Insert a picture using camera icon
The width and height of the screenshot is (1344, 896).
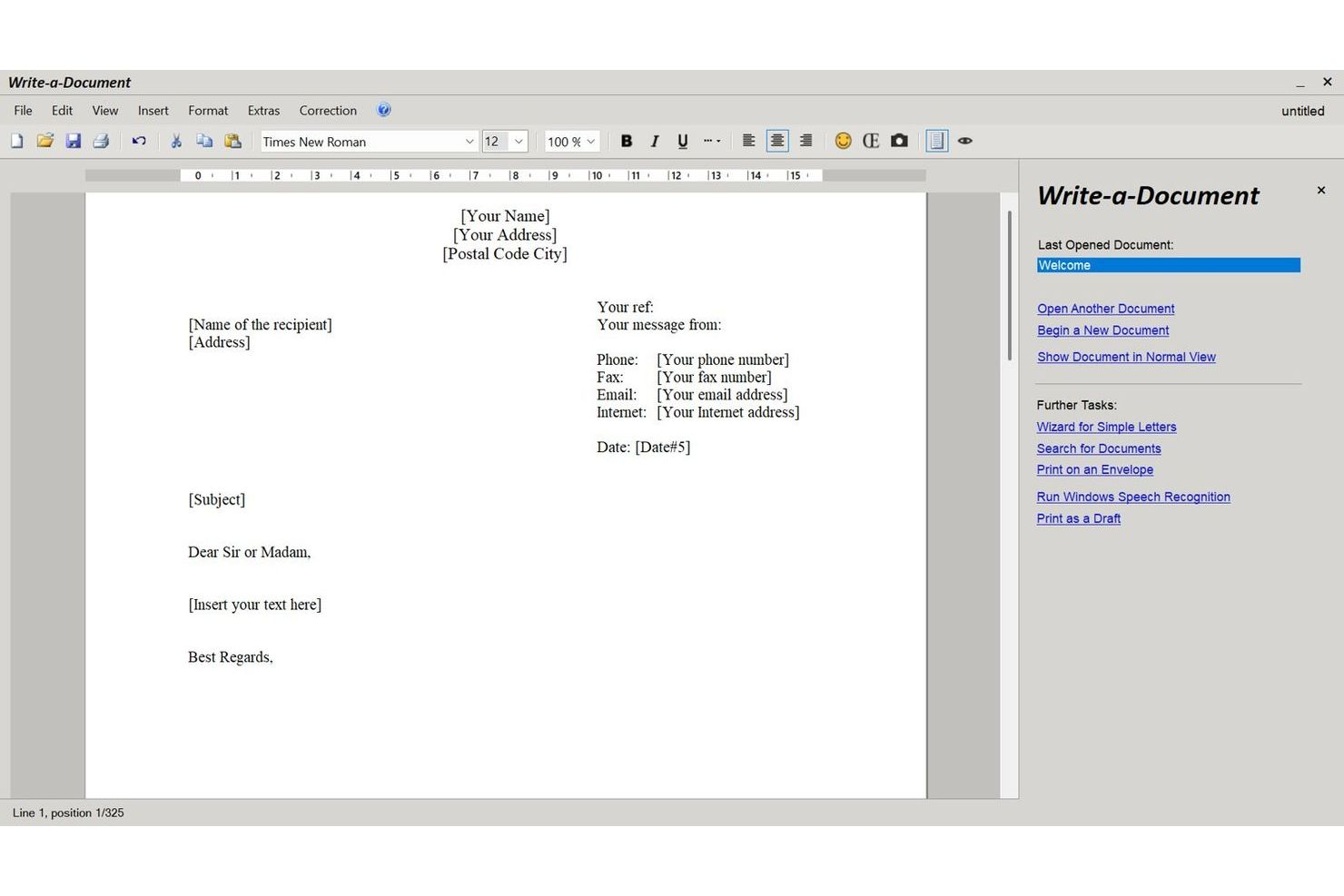tap(899, 141)
